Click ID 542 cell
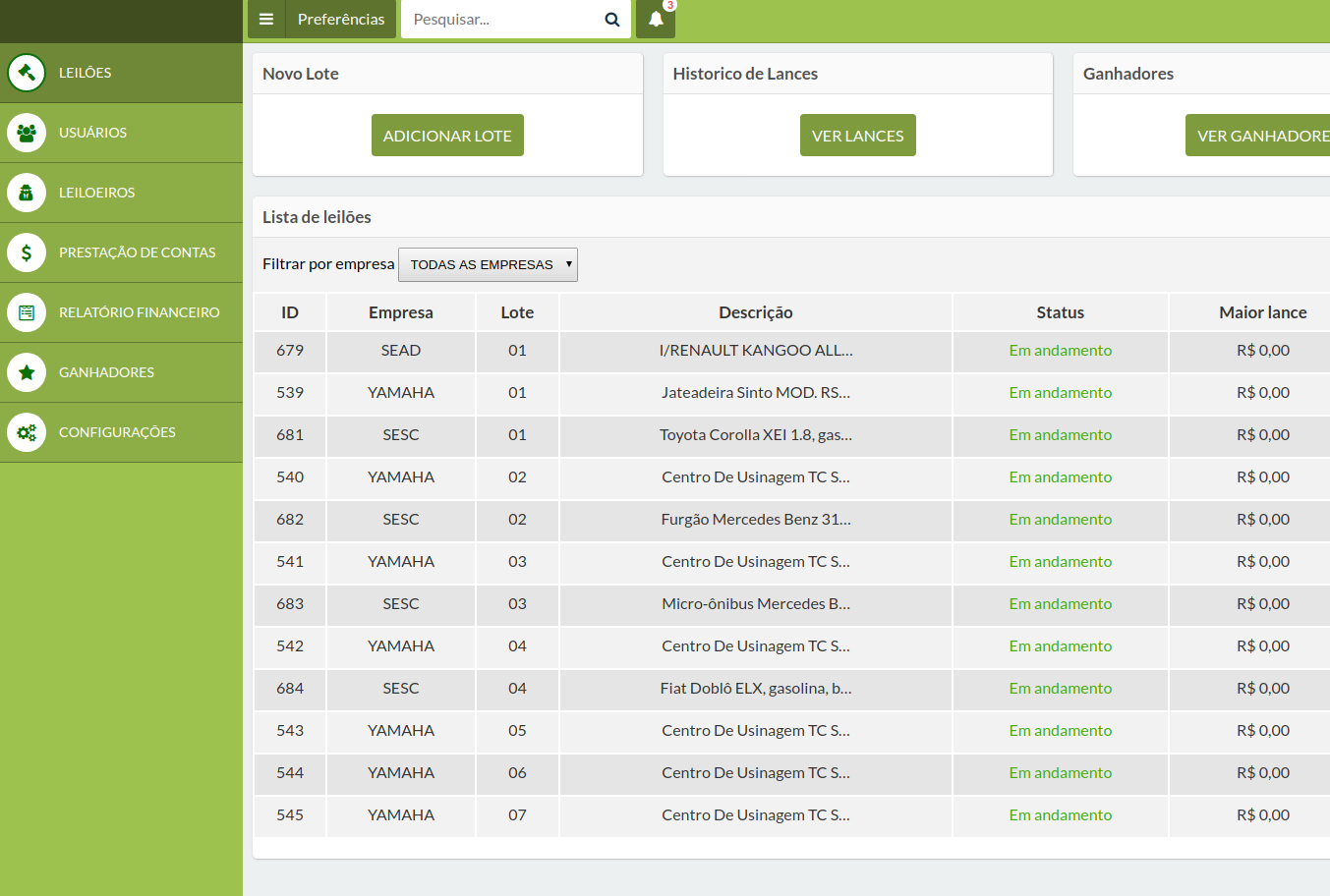The image size is (1330, 896). 290,646
